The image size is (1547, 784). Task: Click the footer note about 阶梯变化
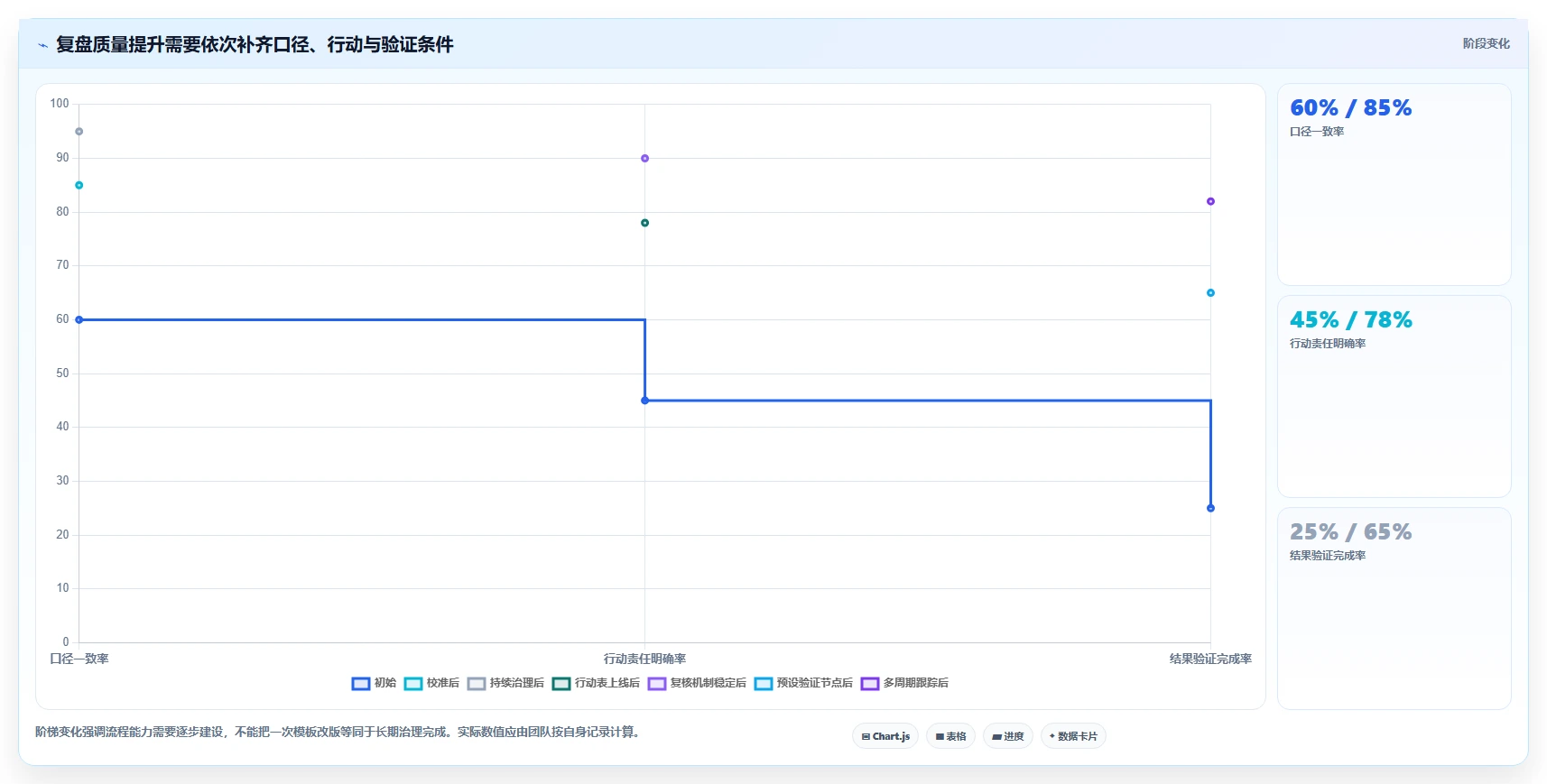pyautogui.click(x=339, y=732)
